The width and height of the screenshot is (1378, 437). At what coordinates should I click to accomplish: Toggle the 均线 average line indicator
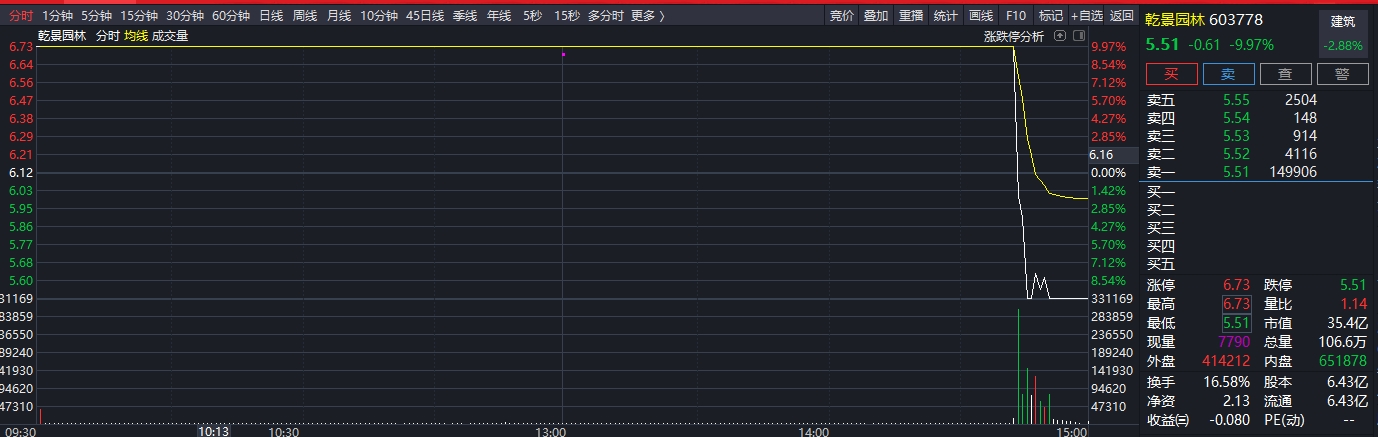pyautogui.click(x=135, y=36)
